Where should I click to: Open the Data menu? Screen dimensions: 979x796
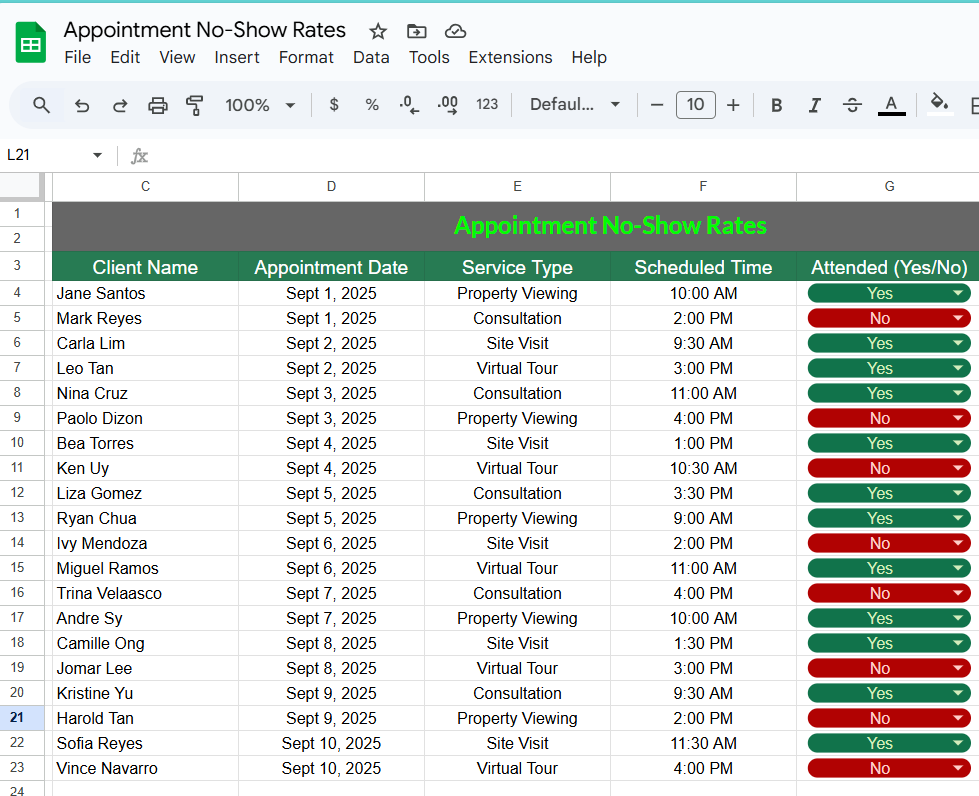[x=371, y=57]
